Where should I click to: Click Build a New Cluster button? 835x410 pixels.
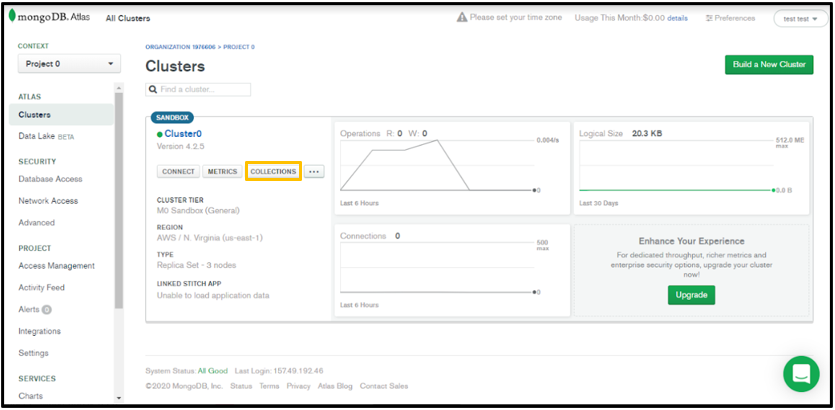coord(768,65)
